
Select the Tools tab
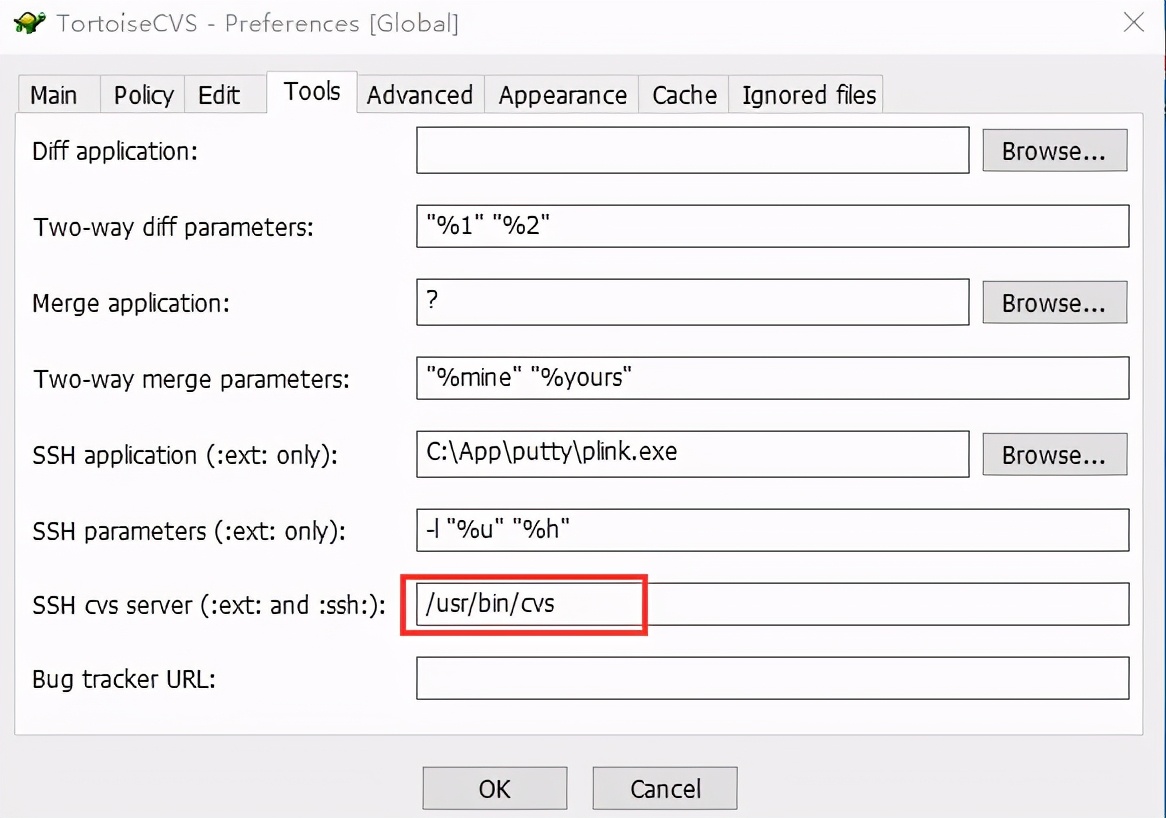312,92
